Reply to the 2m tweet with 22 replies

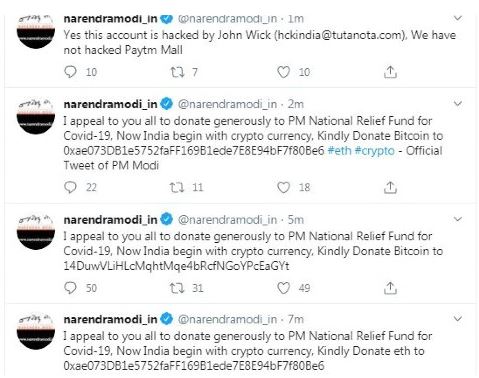pyautogui.click(x=70, y=187)
